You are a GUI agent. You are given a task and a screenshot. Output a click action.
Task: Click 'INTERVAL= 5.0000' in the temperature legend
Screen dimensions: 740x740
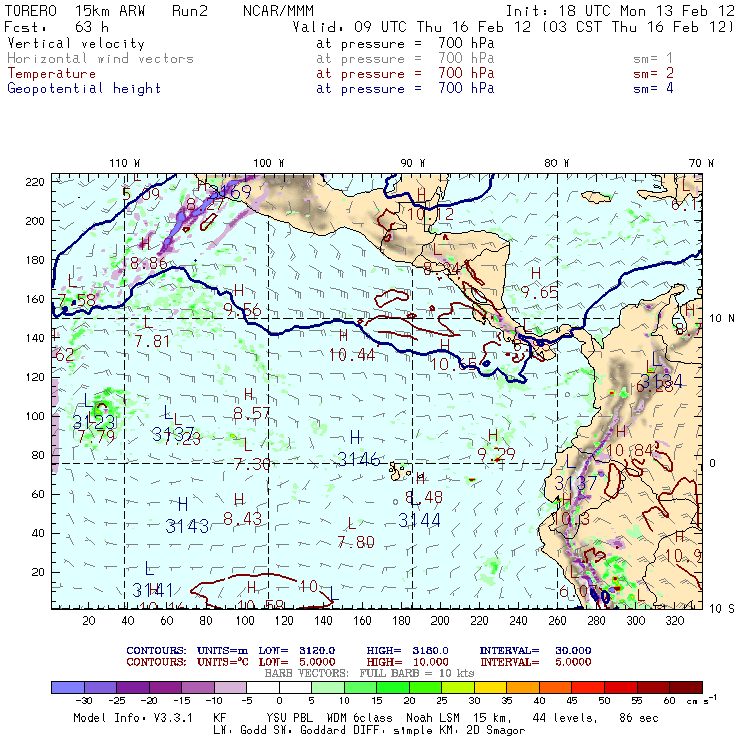(536, 662)
